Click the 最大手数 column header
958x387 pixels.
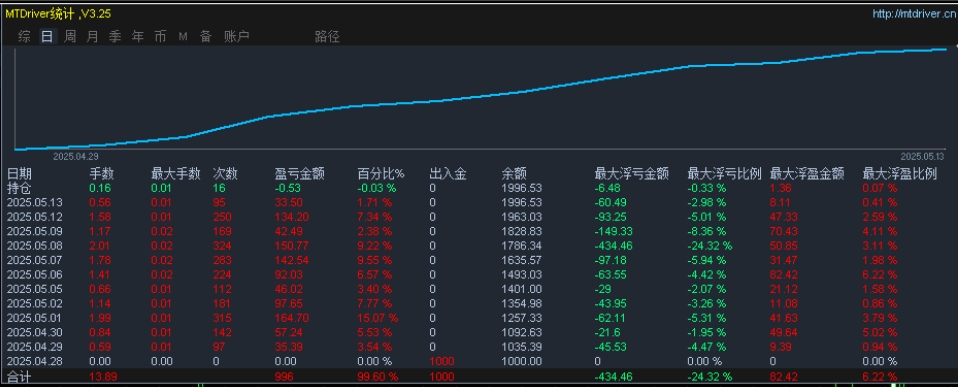click(176, 174)
